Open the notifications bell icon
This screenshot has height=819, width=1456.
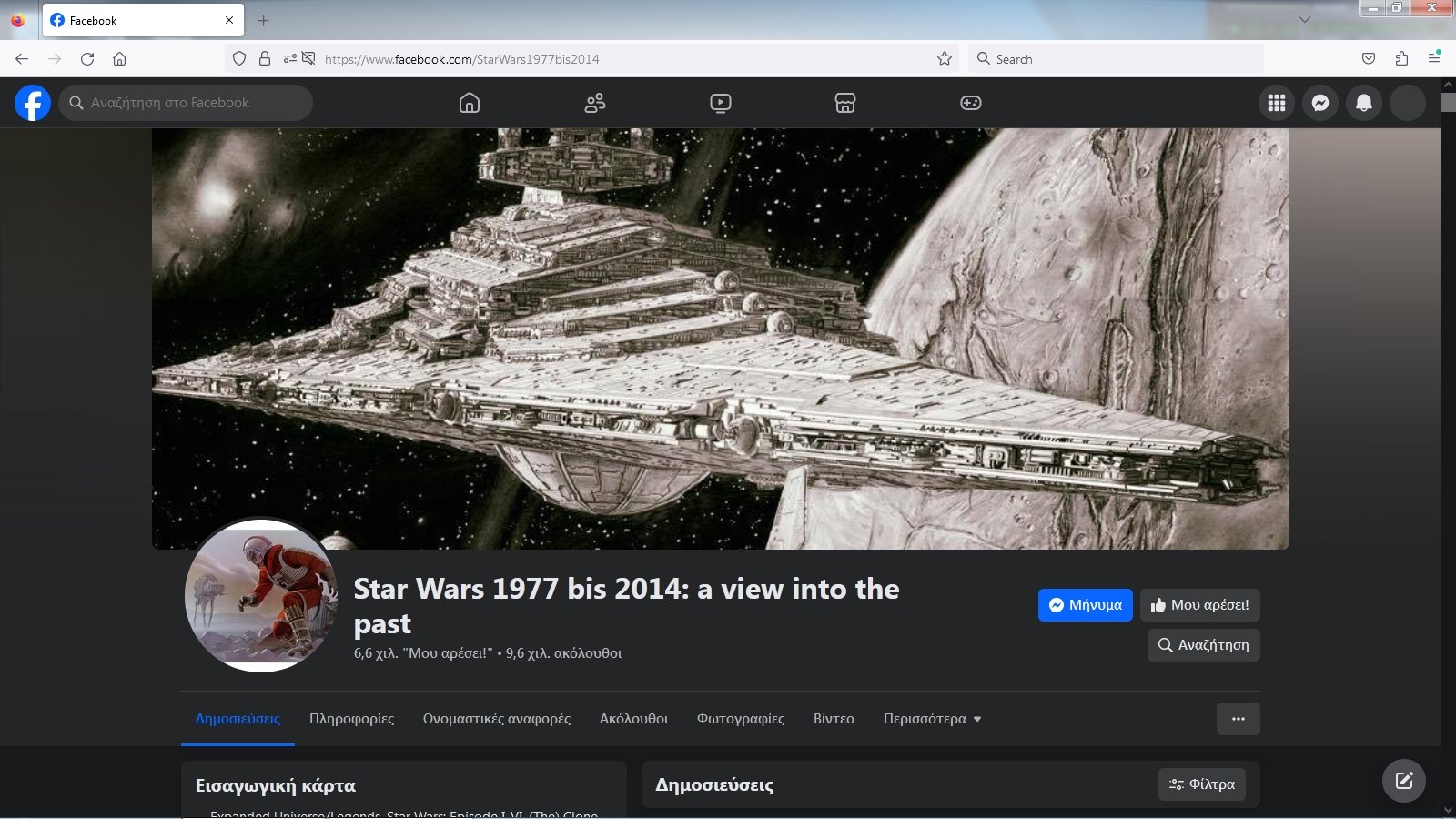pyautogui.click(x=1364, y=103)
